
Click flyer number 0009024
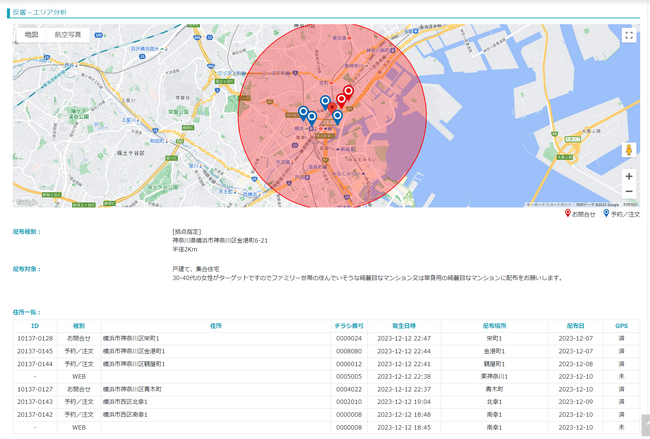pyautogui.click(x=349, y=339)
